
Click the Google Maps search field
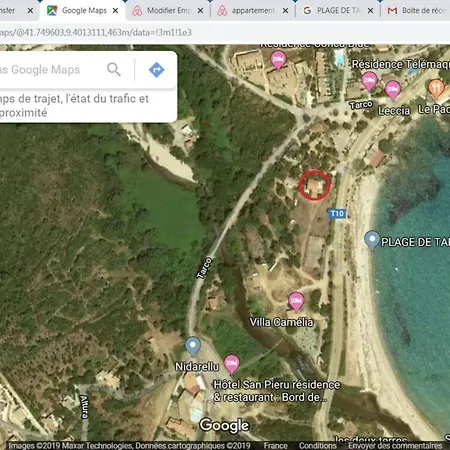click(x=50, y=70)
